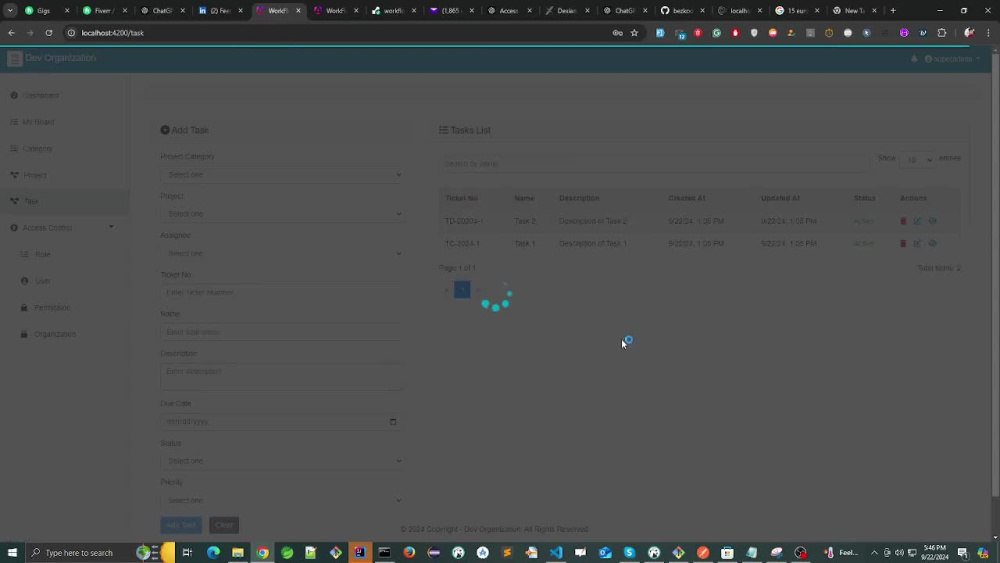The height and width of the screenshot is (563, 1000).
Task: Select page 1 in pagination
Action: 462,290
